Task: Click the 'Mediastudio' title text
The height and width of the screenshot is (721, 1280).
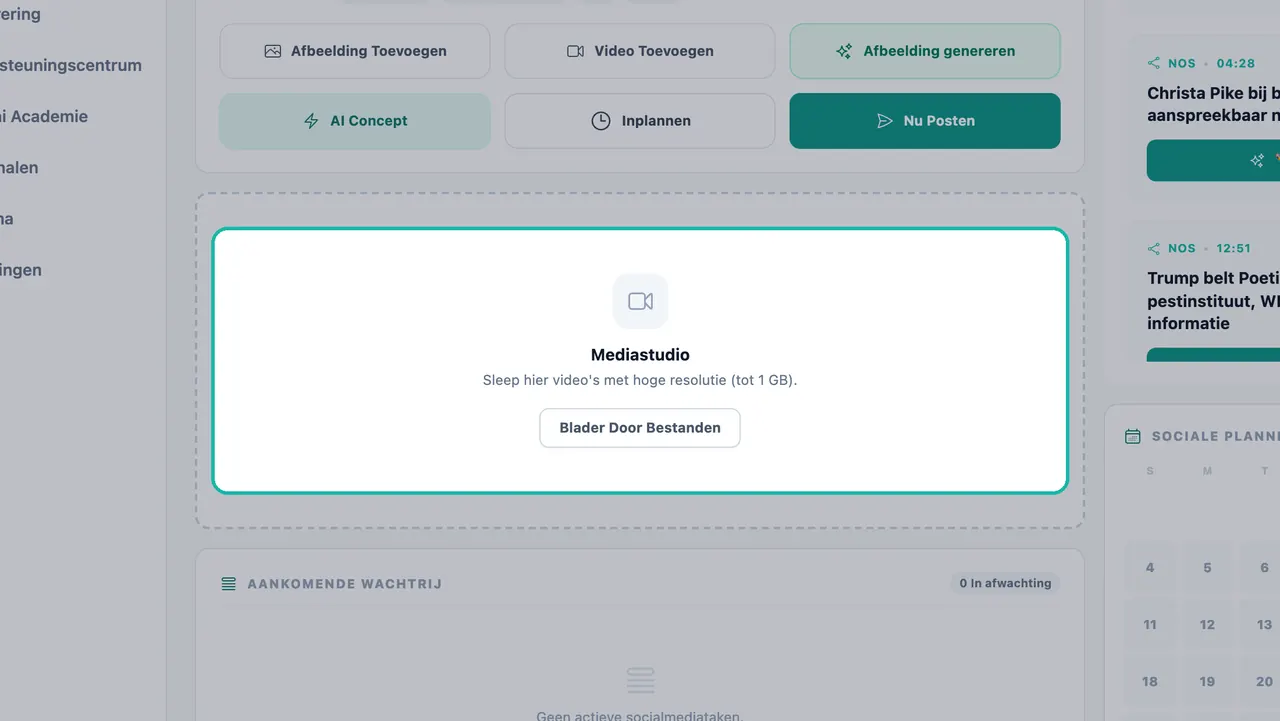Action: (640, 355)
